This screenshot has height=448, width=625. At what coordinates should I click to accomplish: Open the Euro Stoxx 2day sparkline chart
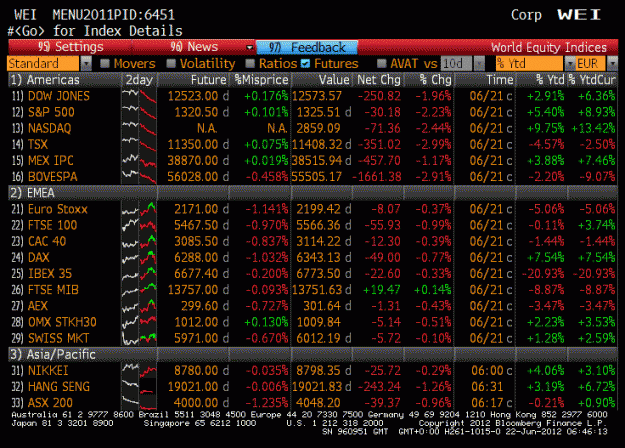[x=139, y=209]
